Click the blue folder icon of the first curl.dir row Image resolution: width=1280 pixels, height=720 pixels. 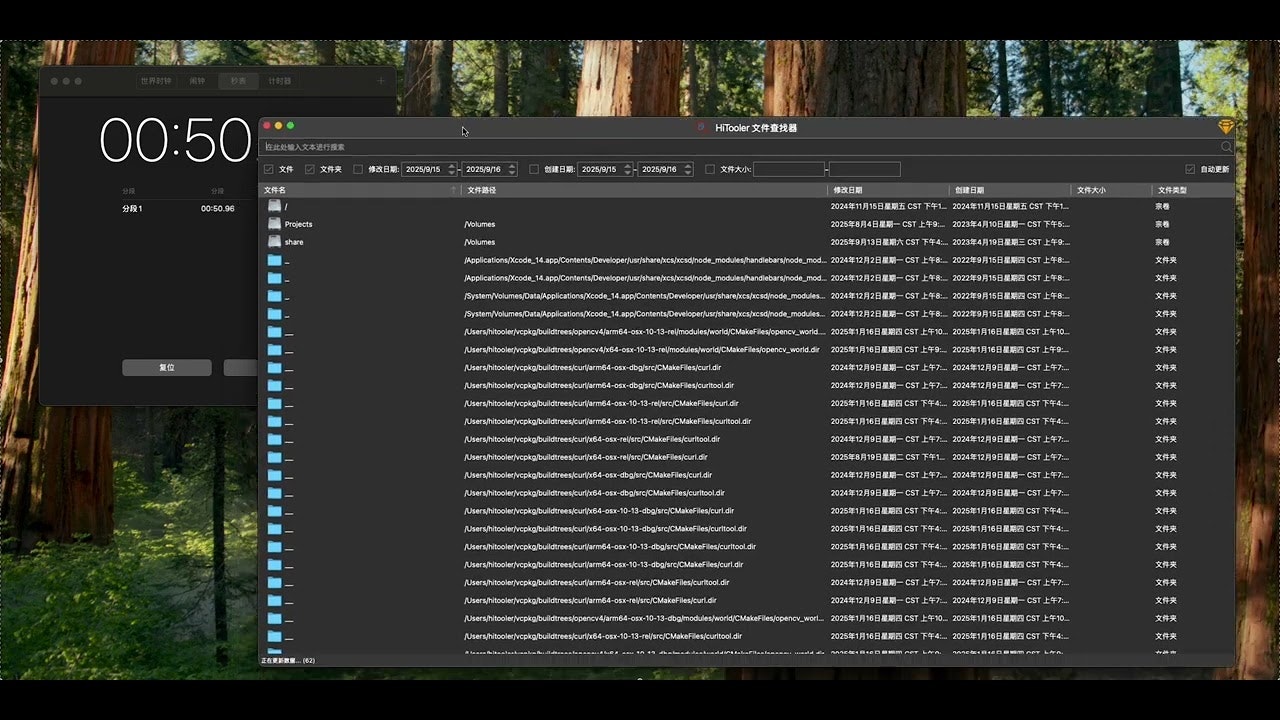[274, 367]
